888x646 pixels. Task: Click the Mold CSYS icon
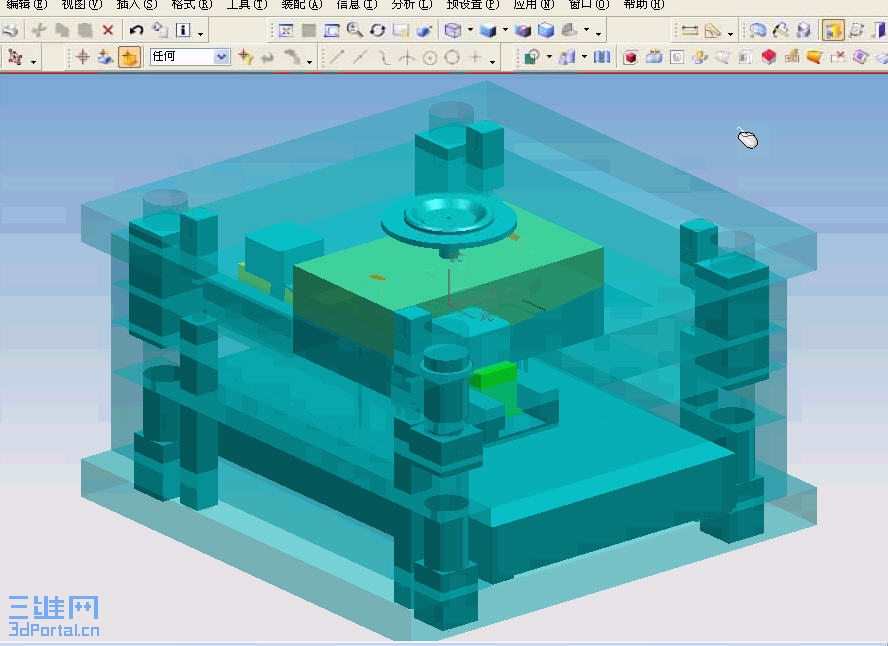point(699,57)
